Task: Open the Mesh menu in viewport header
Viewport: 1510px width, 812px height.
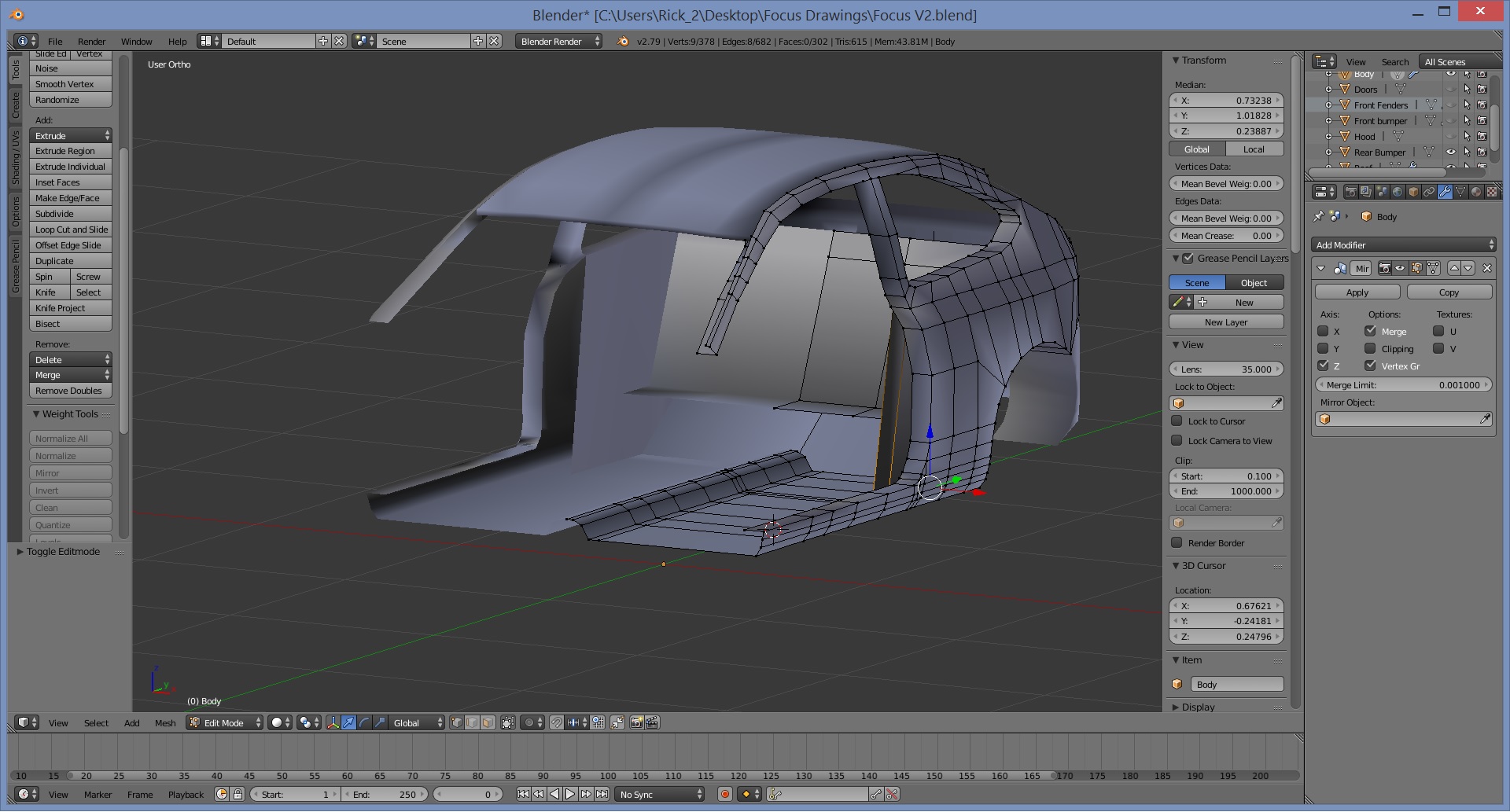Action: (165, 722)
